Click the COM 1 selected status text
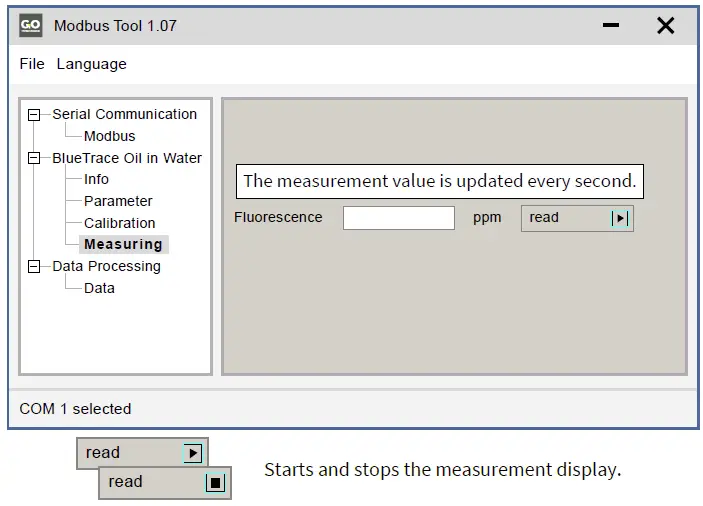 [75, 409]
